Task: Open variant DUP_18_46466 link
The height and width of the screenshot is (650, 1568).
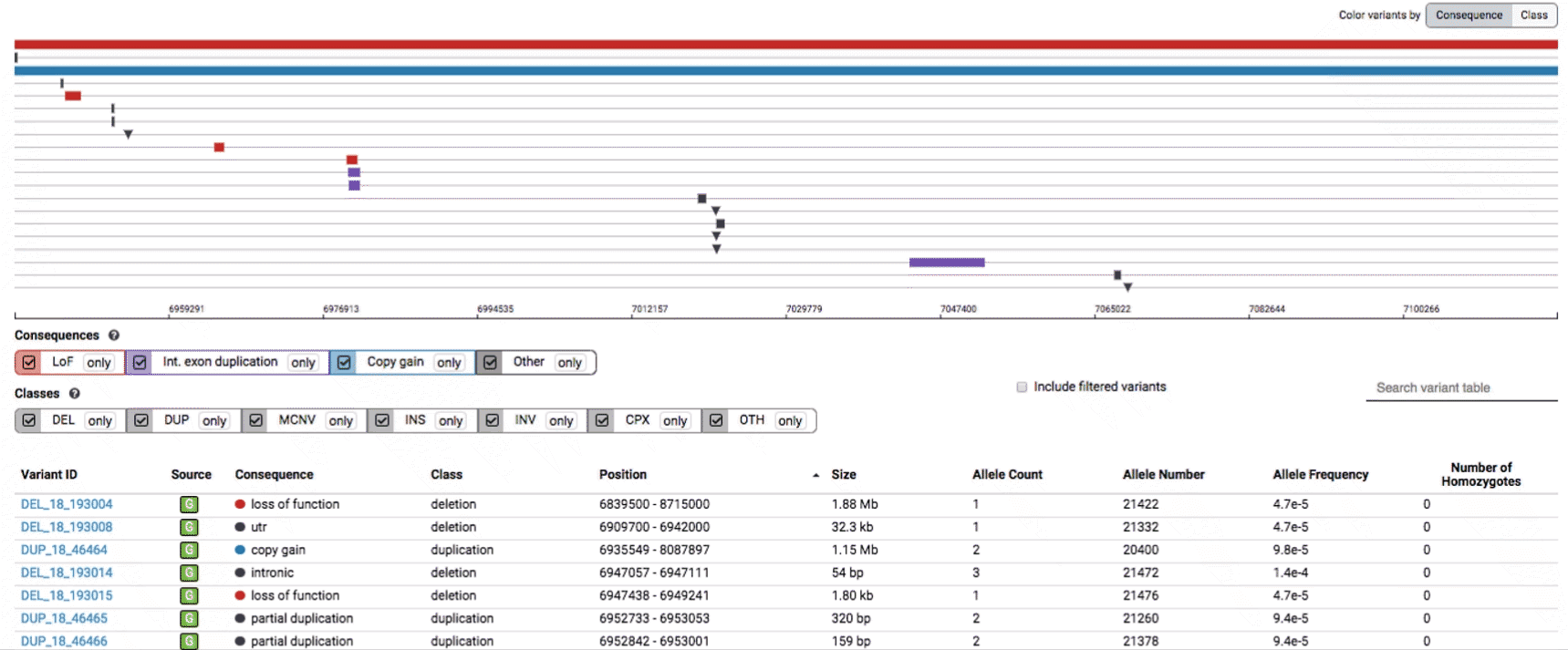Action: (x=64, y=641)
